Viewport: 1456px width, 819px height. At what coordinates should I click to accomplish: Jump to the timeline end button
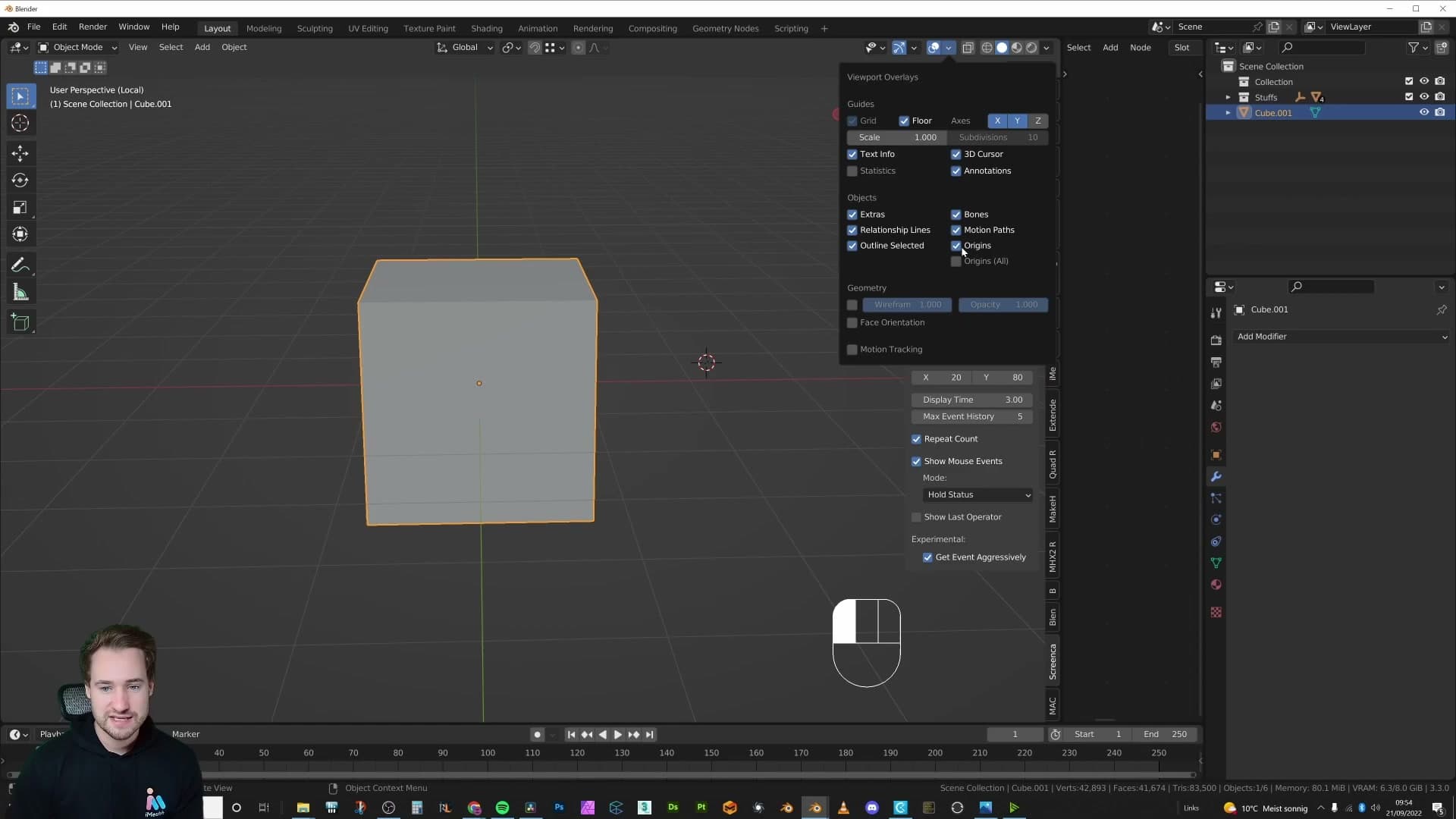click(x=650, y=735)
